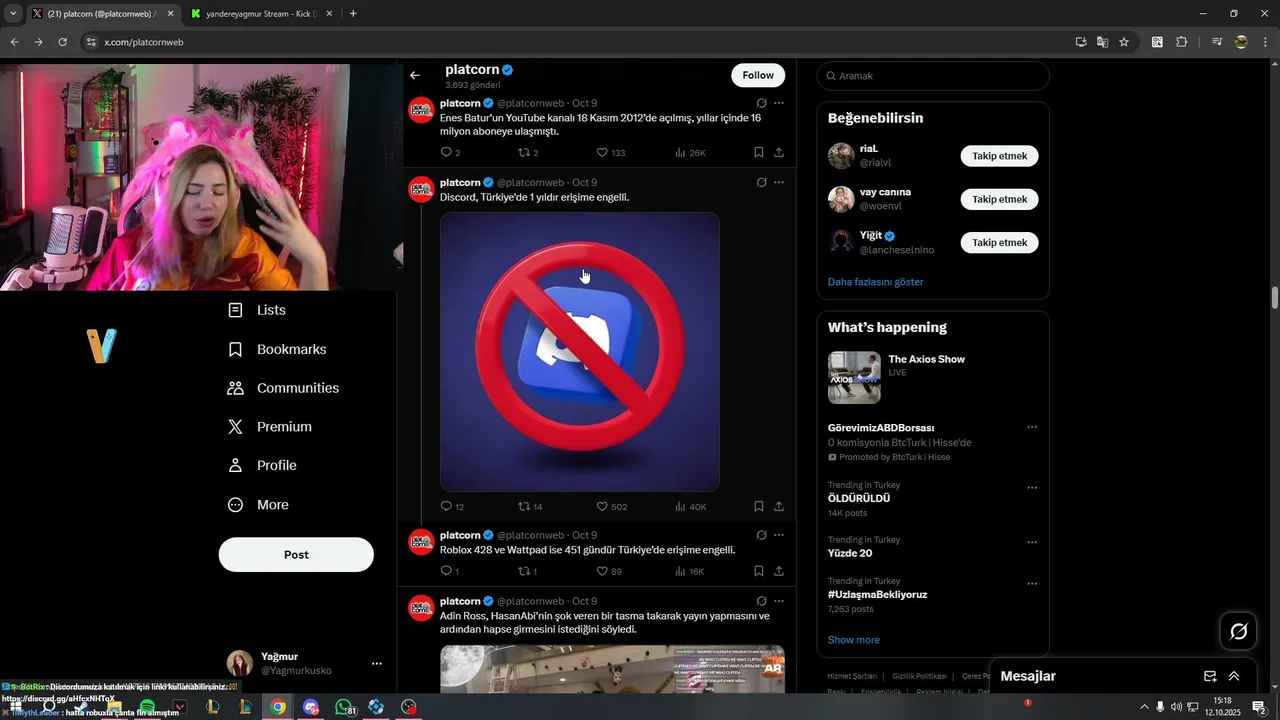Follow vay canına with Takip etmek button

tap(999, 199)
